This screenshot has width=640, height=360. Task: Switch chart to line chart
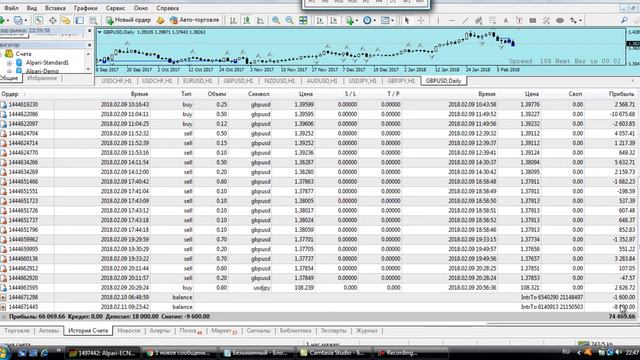click(x=260, y=20)
